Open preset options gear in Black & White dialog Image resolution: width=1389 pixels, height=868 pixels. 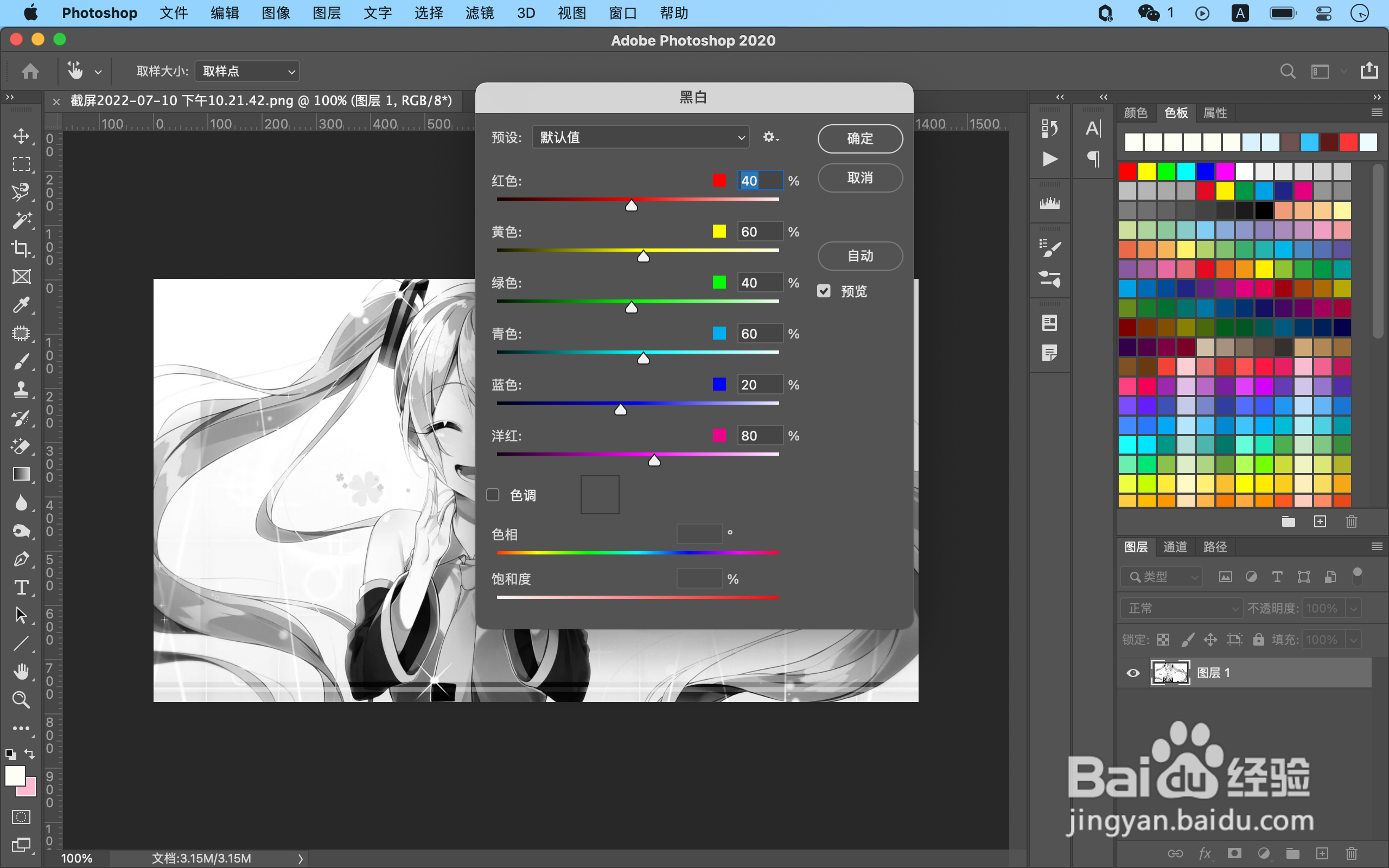tap(770, 137)
